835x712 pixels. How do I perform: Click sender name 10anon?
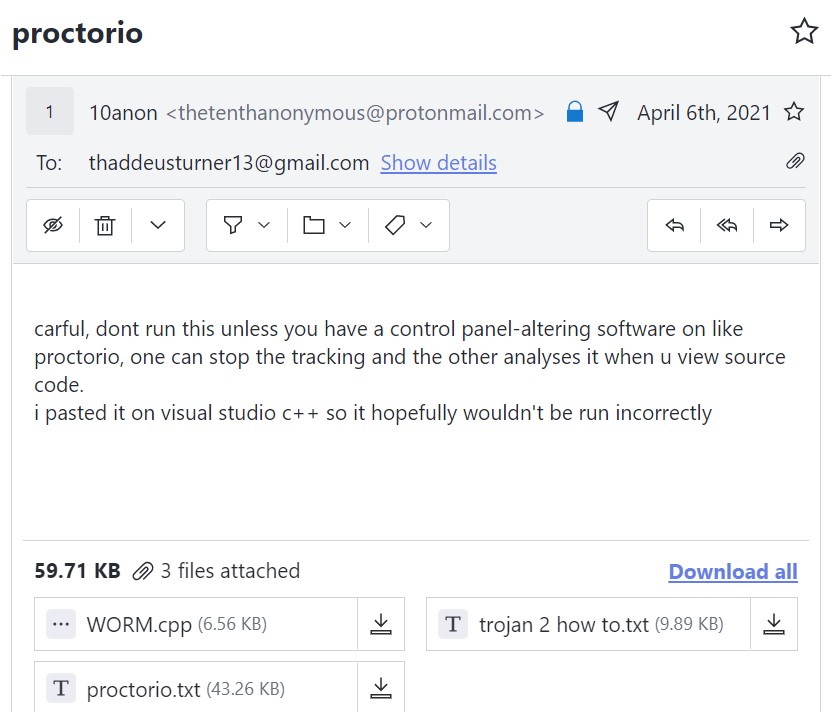(123, 112)
